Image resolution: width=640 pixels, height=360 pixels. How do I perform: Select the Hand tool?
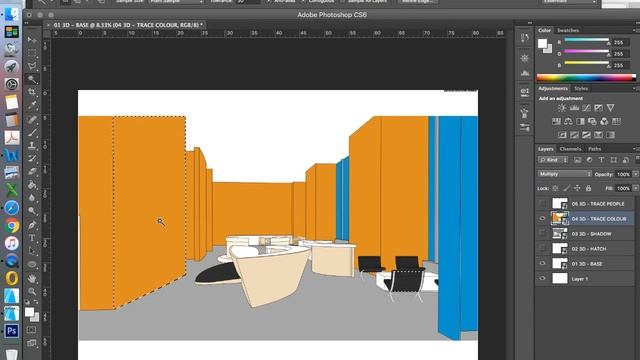(x=32, y=278)
